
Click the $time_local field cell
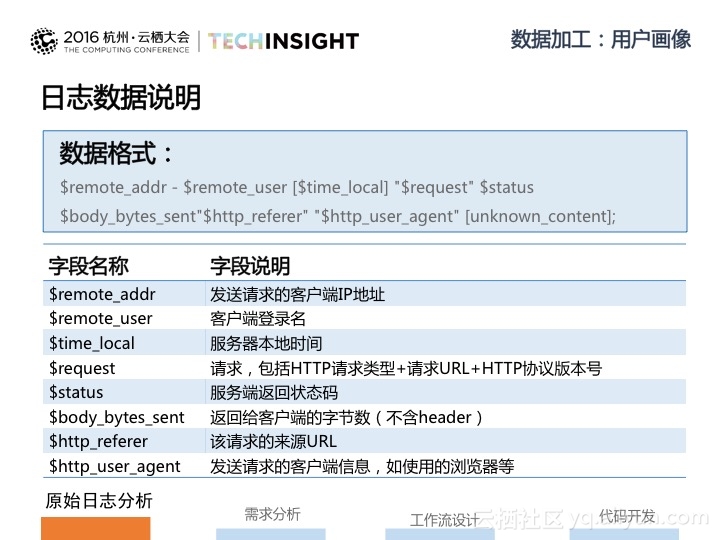(x=92, y=343)
